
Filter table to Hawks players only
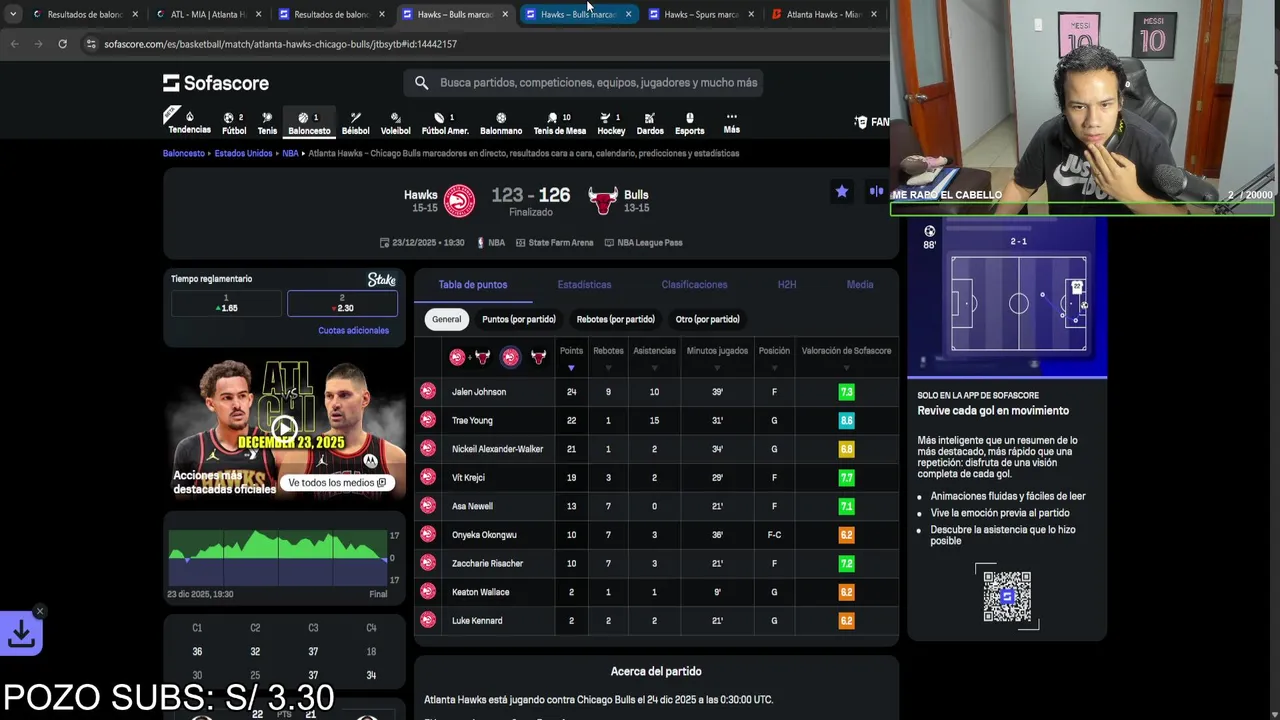click(510, 357)
